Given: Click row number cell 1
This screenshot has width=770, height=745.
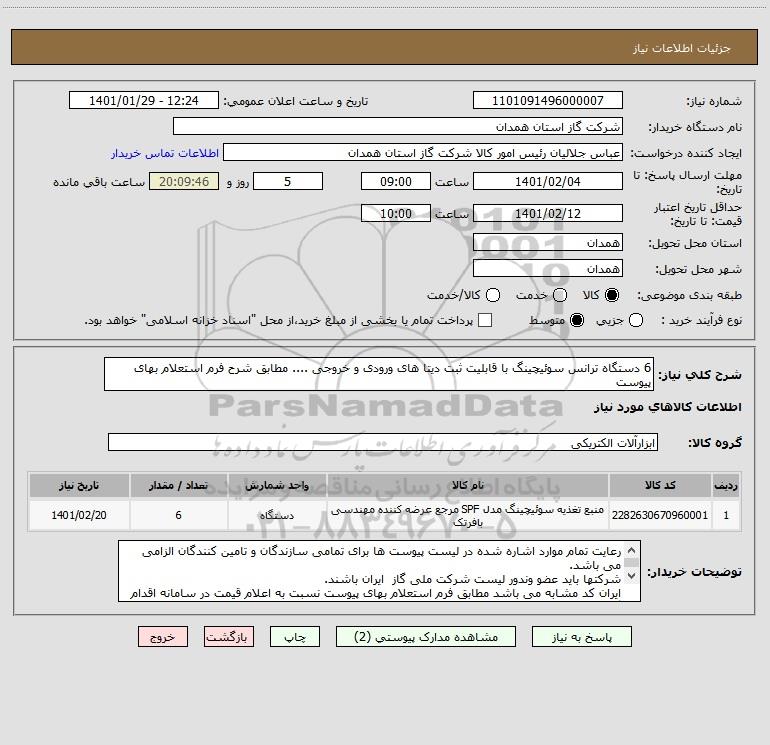Looking at the screenshot, I should click(x=726, y=515).
